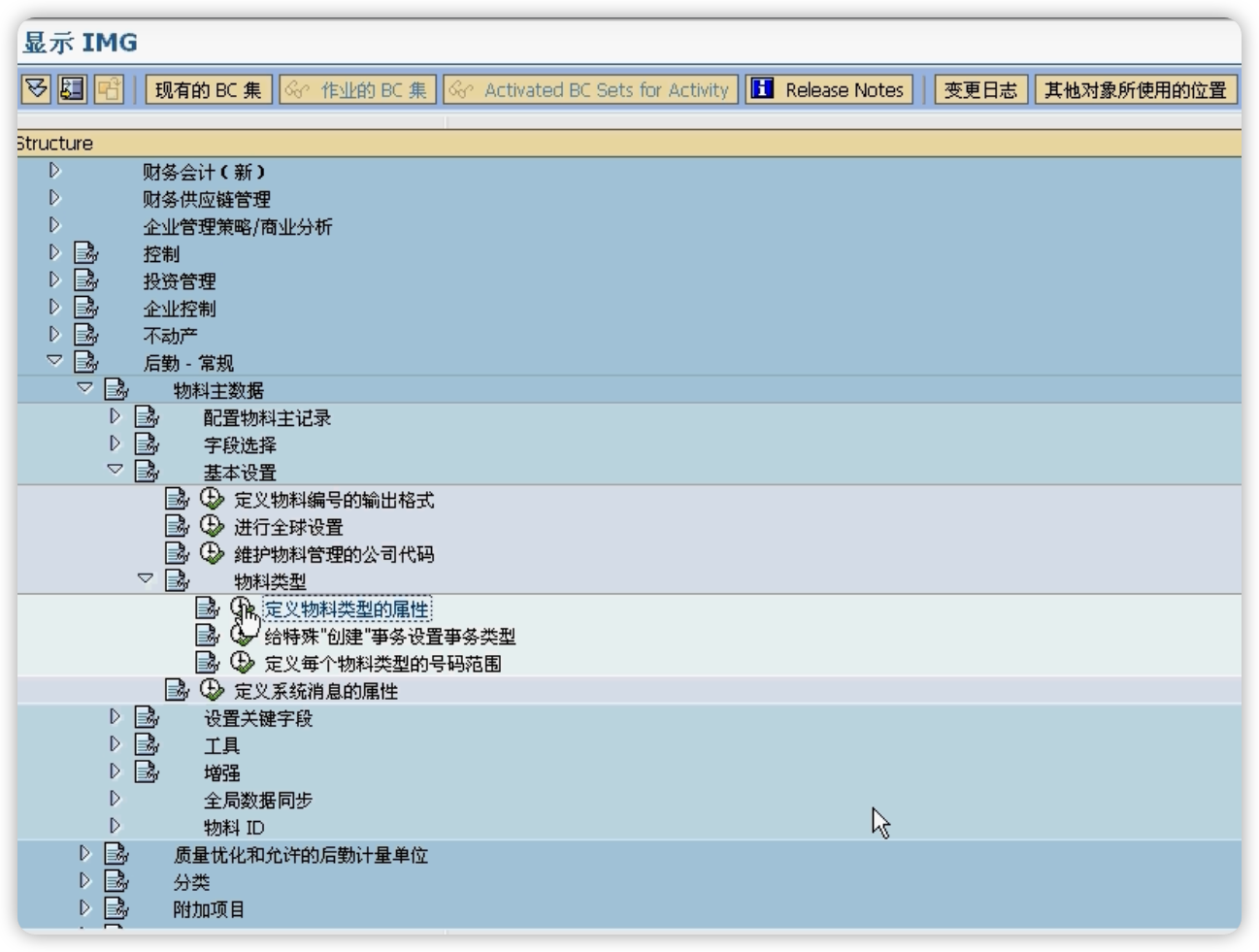The width and height of the screenshot is (1259, 952).
Task: Select the 定义物料类型的属性 tree row
Action: [347, 609]
